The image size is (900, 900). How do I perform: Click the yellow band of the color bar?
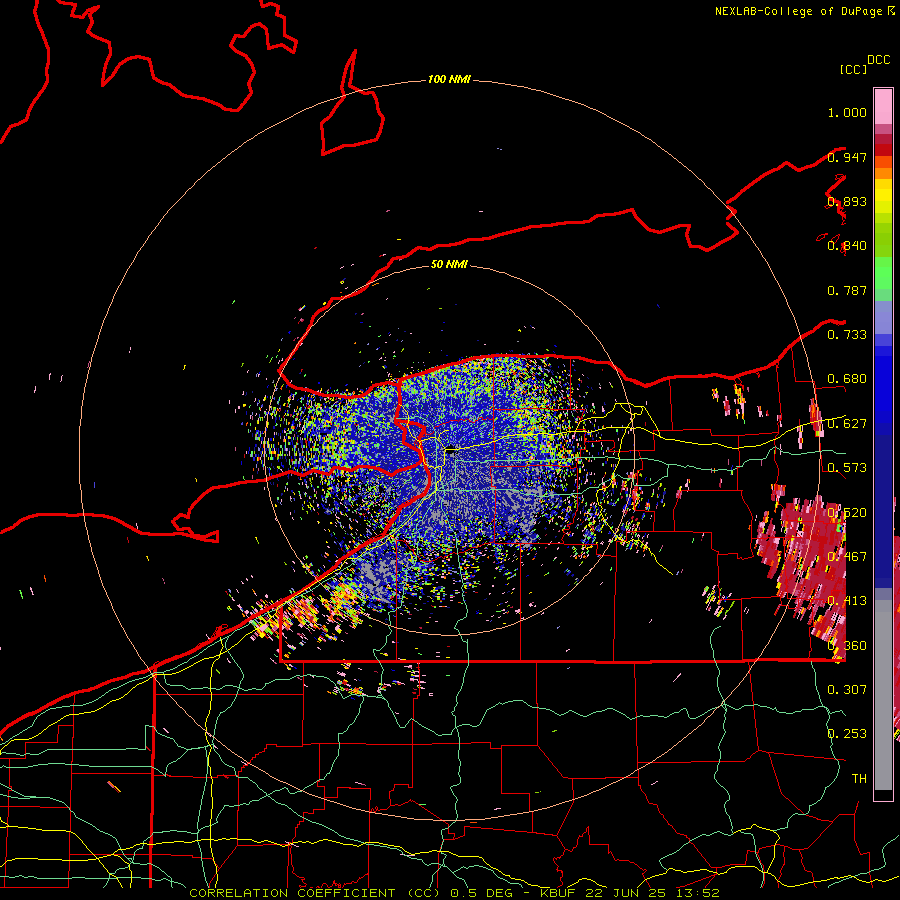pyautogui.click(x=883, y=196)
